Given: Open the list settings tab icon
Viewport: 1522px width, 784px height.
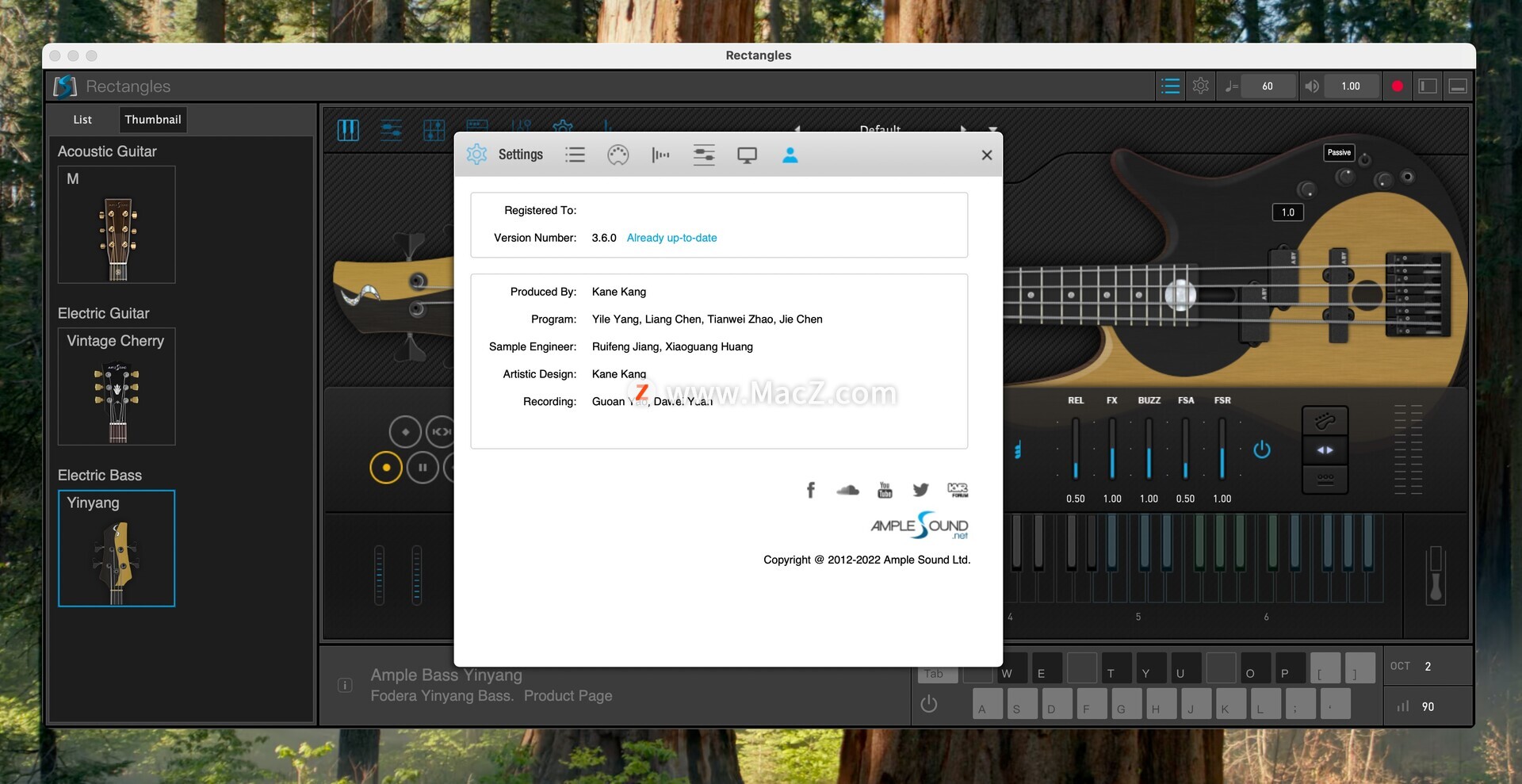Looking at the screenshot, I should coord(575,155).
